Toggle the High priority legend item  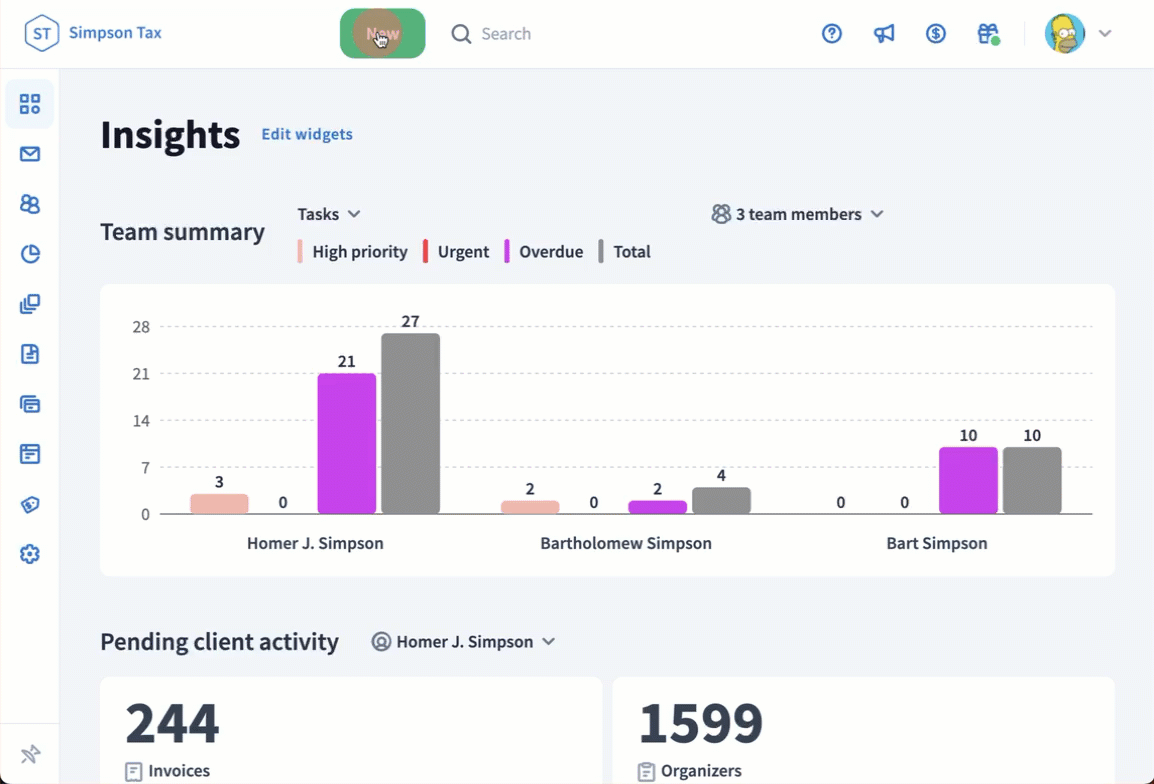pyautogui.click(x=353, y=252)
